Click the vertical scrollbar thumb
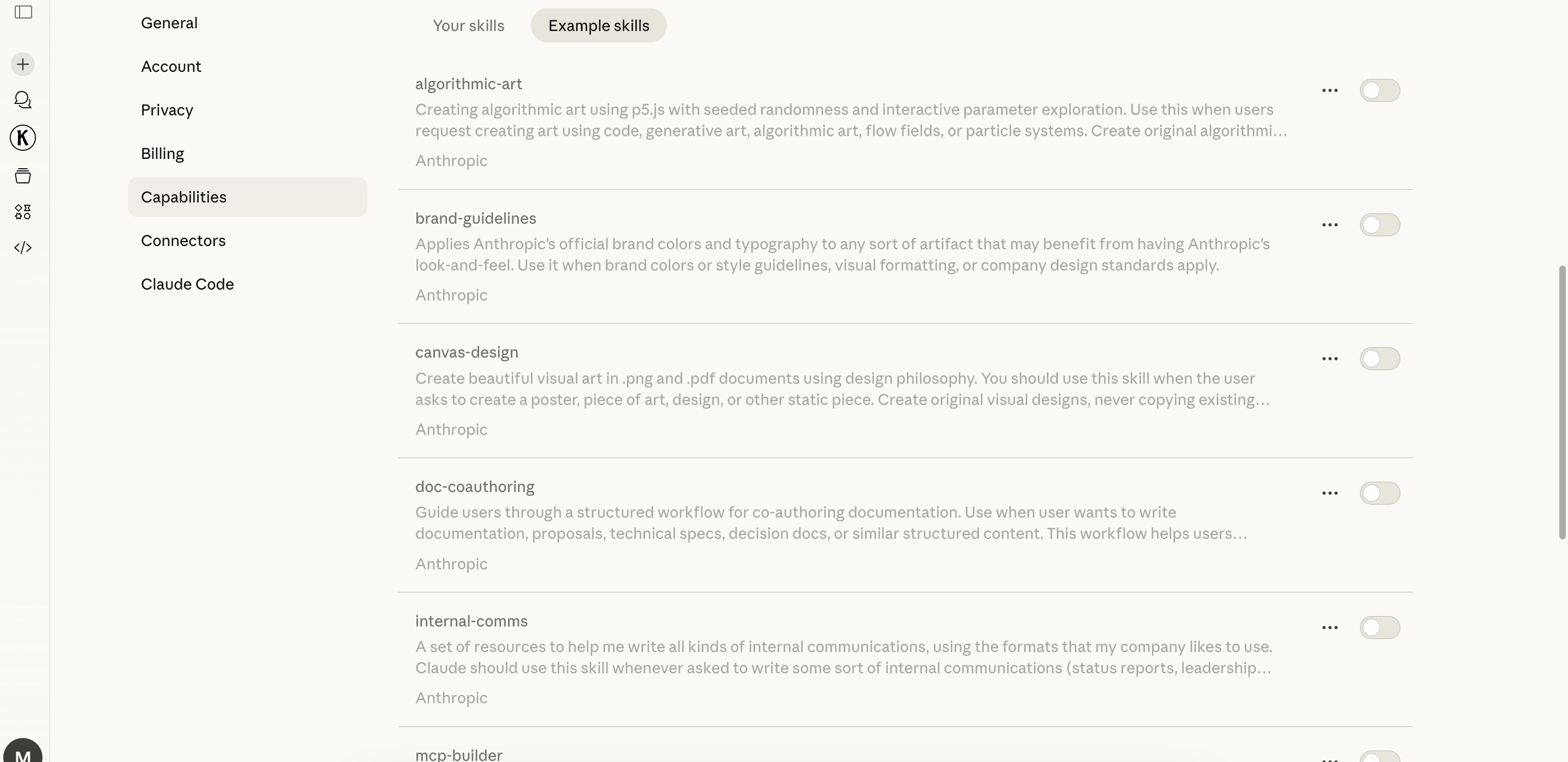 tap(1561, 402)
